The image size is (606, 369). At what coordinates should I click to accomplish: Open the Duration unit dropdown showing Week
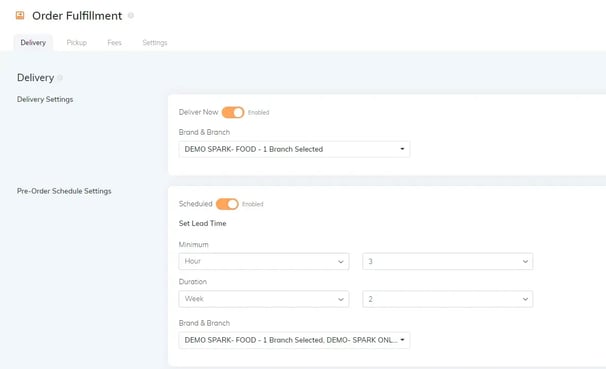point(264,299)
